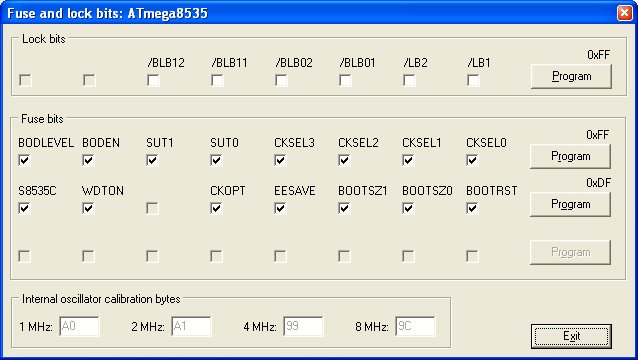Uncheck the CKSEL0 fuse bit
This screenshot has width=638, height=360.
[472, 160]
